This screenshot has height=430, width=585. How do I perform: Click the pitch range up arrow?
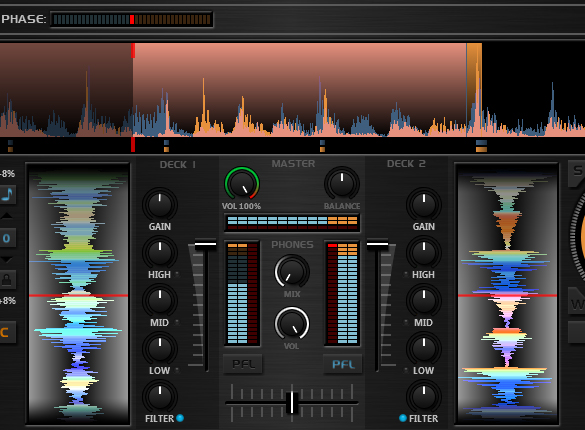[x=6, y=216]
